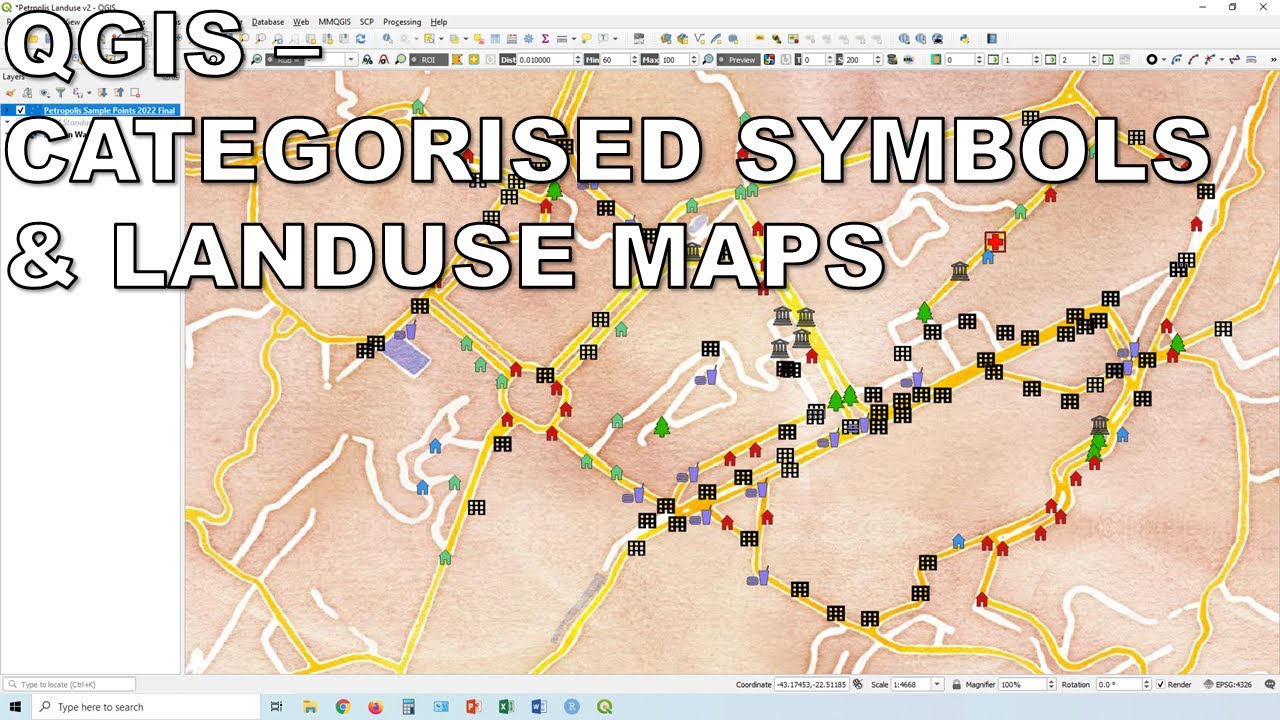Open PowerPoint from the taskbar
This screenshot has height=720, width=1280.
(x=474, y=706)
